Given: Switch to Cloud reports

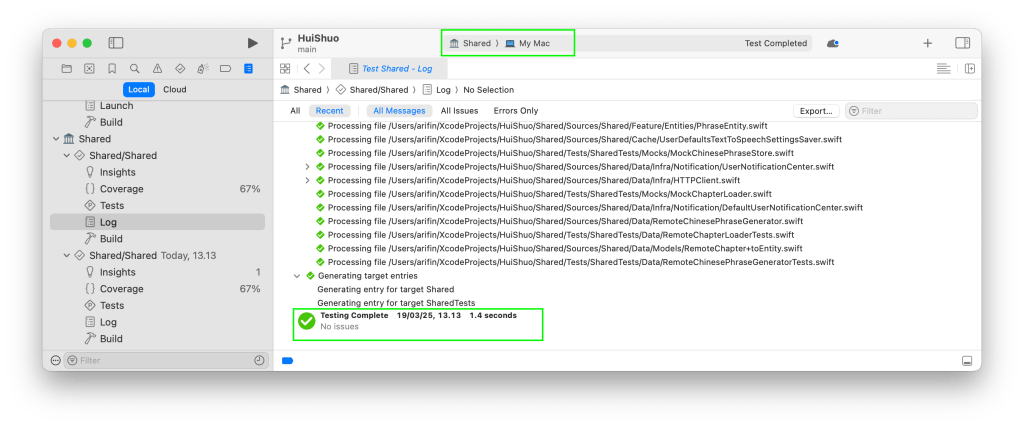Looking at the screenshot, I should (174, 89).
